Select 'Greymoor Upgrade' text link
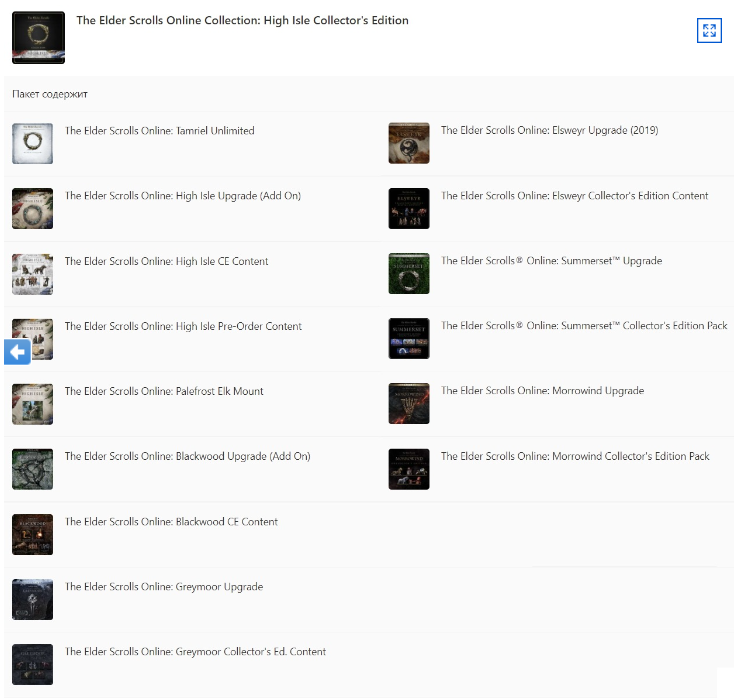Screen dimensions: 743x699 pyautogui.click(x=164, y=587)
